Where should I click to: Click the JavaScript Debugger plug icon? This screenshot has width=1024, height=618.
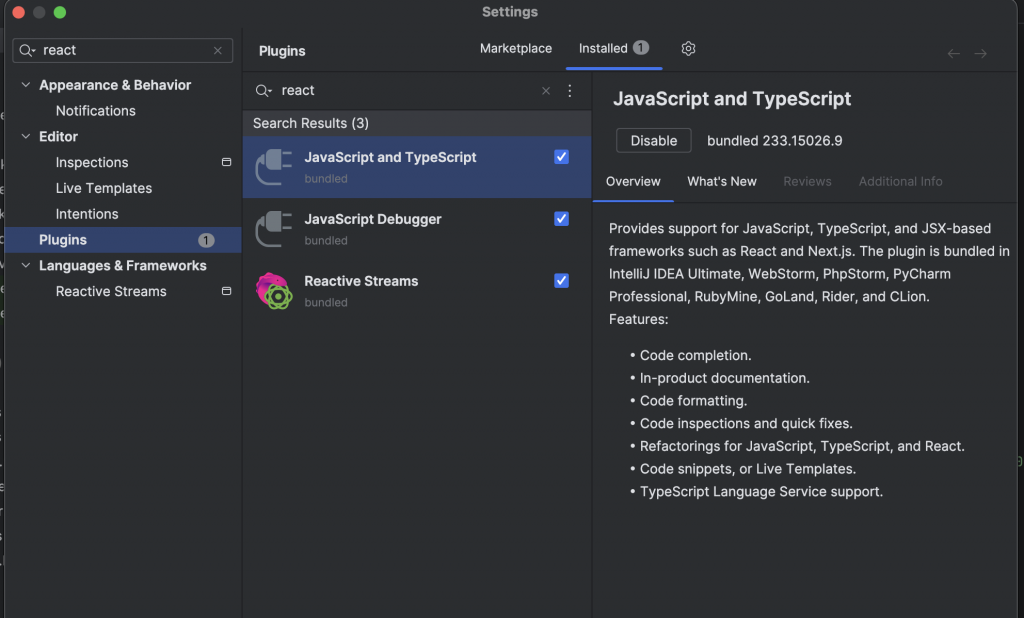274,229
